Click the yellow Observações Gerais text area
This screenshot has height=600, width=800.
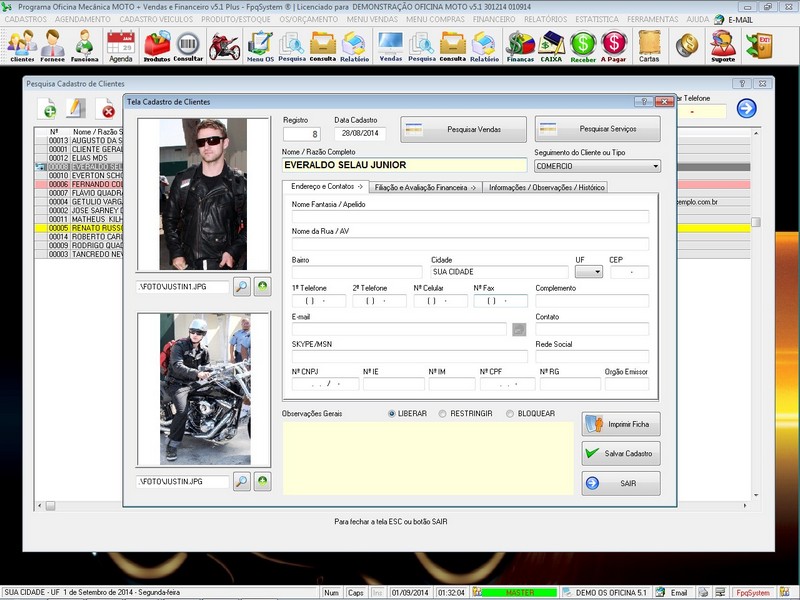(427, 457)
